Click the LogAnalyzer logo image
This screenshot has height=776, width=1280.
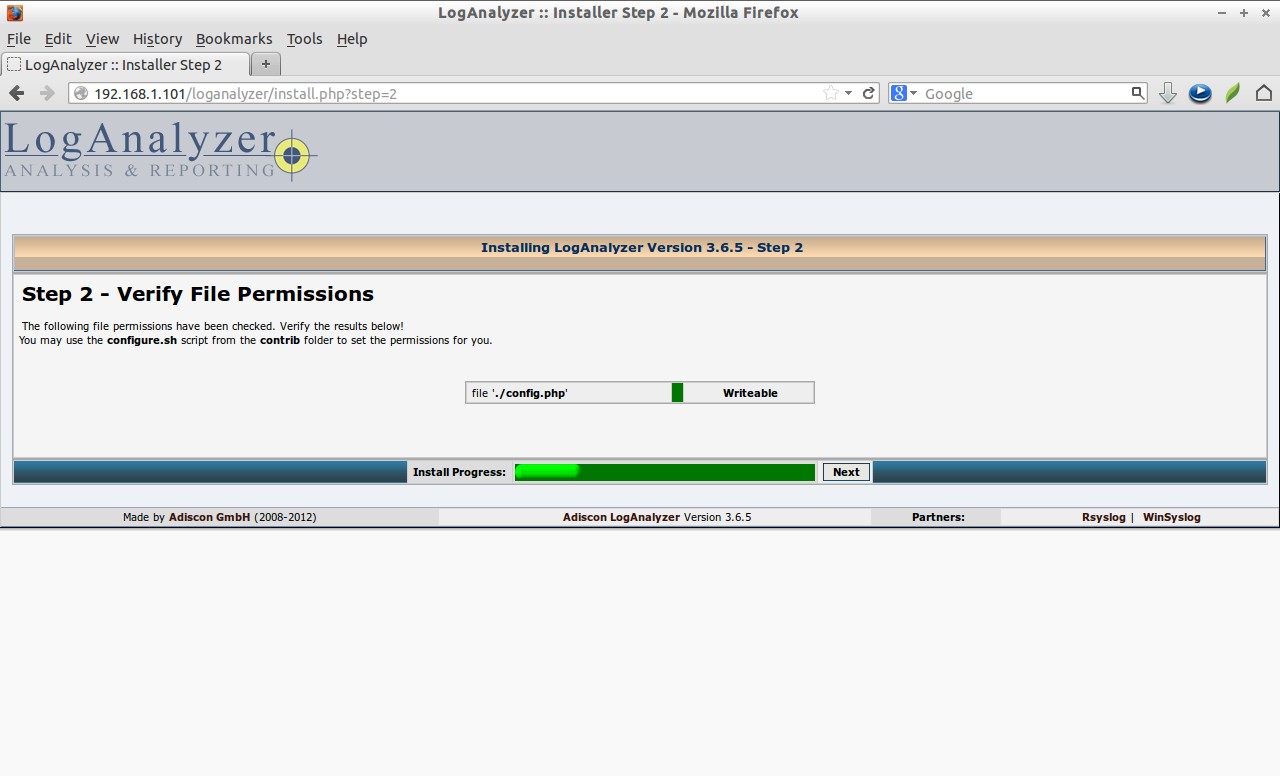click(x=160, y=151)
